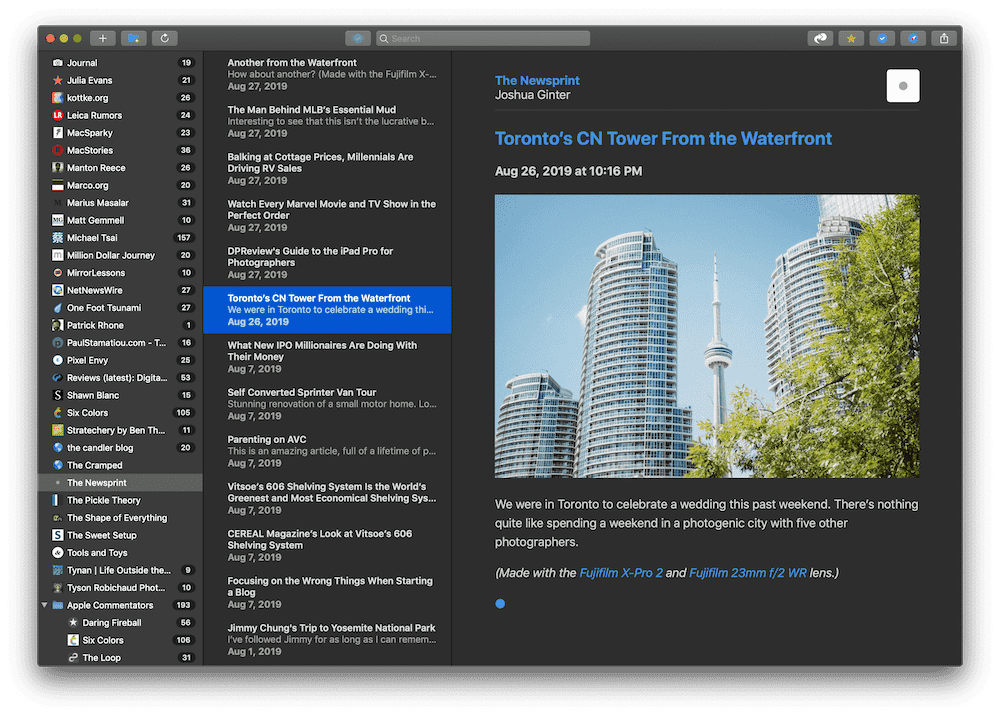
Task: Select the kottke.org feed icon
Action: coord(57,98)
